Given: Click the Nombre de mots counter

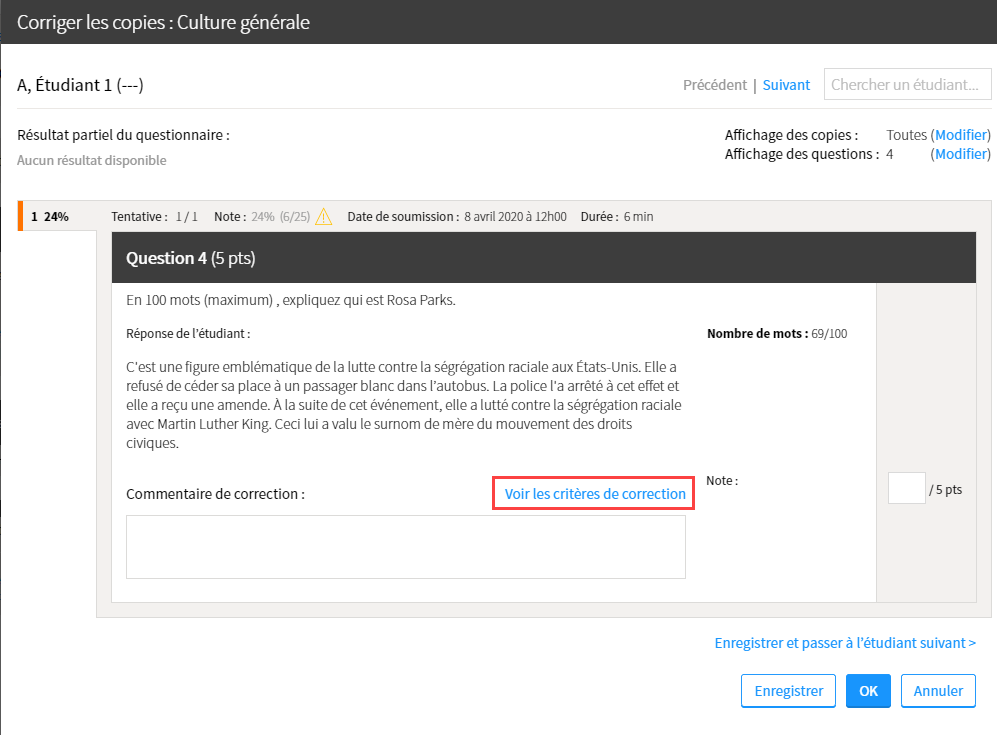Looking at the screenshot, I should pyautogui.click(x=777, y=333).
